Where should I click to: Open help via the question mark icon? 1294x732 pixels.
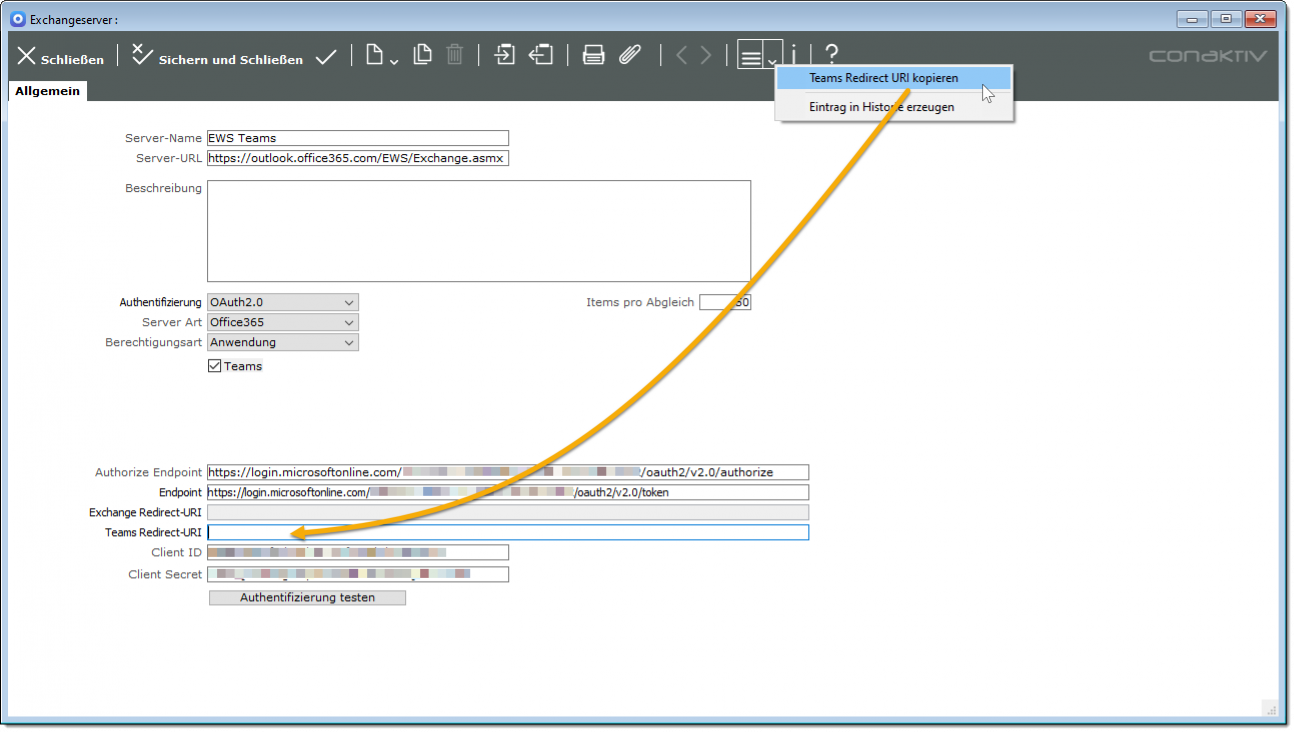(831, 55)
